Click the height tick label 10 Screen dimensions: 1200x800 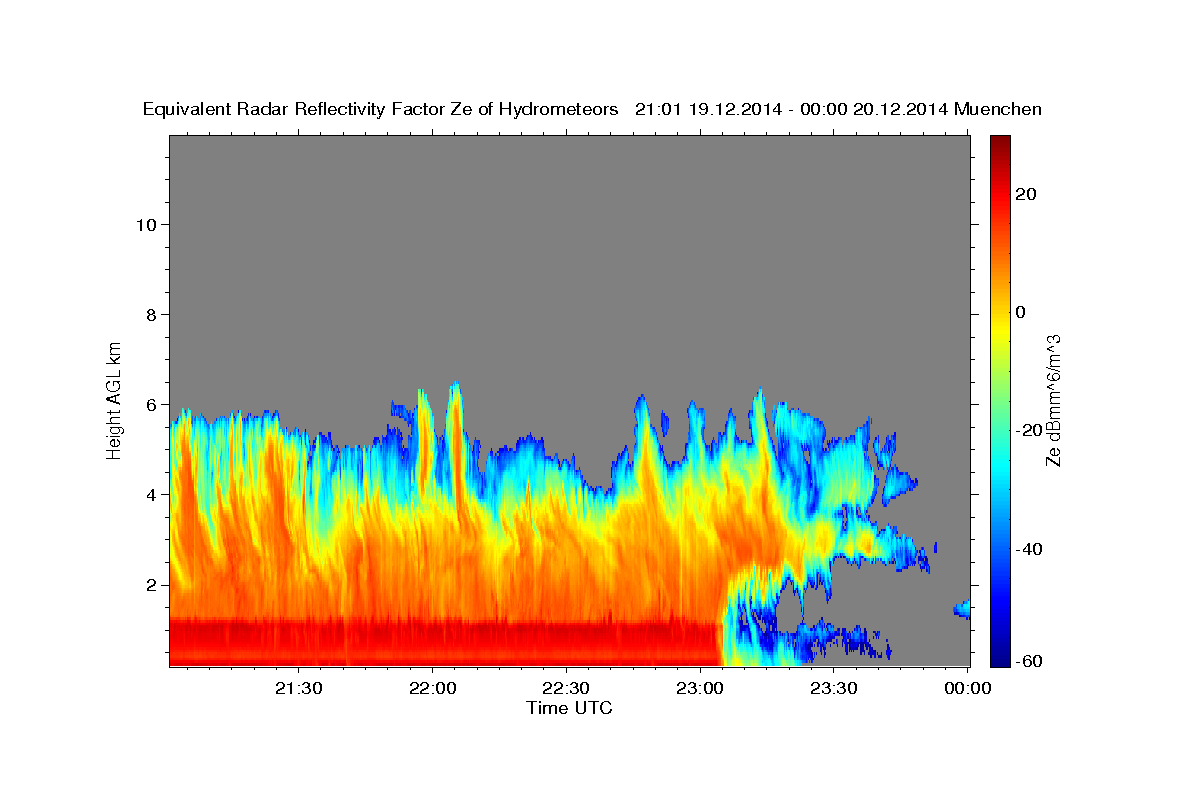coord(147,224)
